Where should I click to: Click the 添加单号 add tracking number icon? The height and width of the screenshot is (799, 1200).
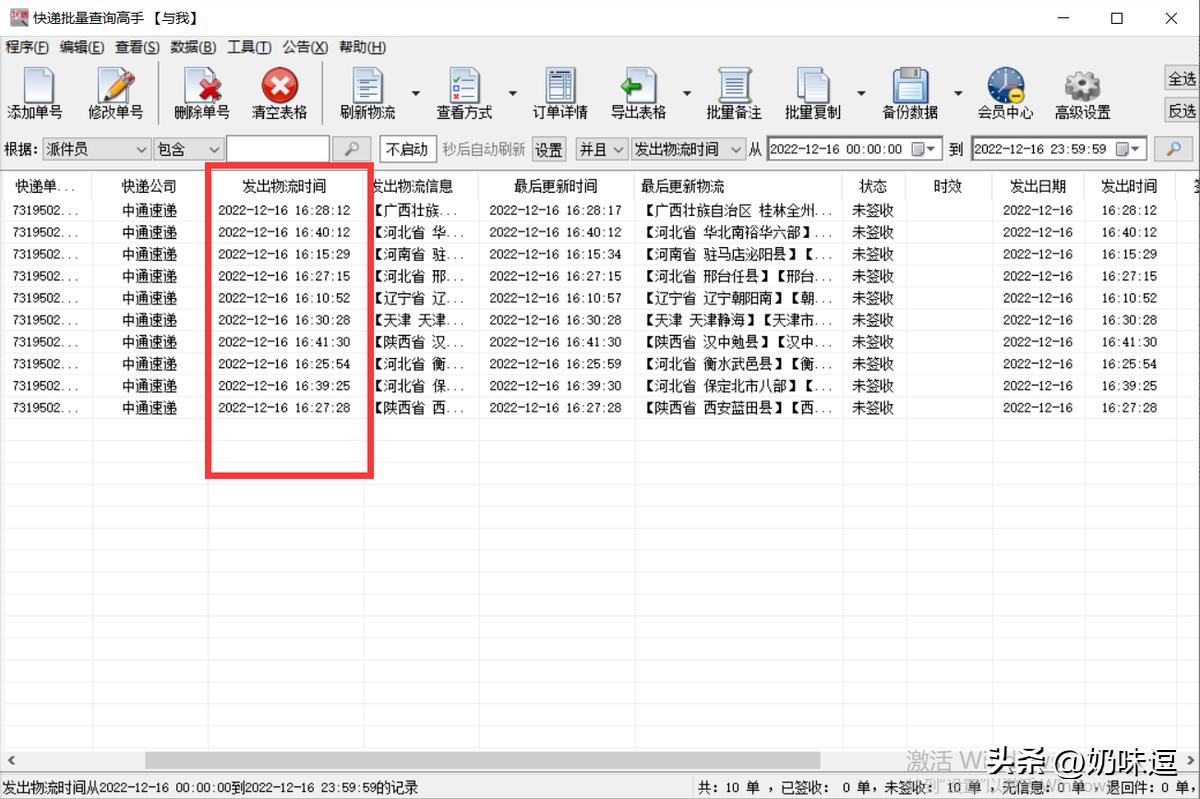point(35,90)
